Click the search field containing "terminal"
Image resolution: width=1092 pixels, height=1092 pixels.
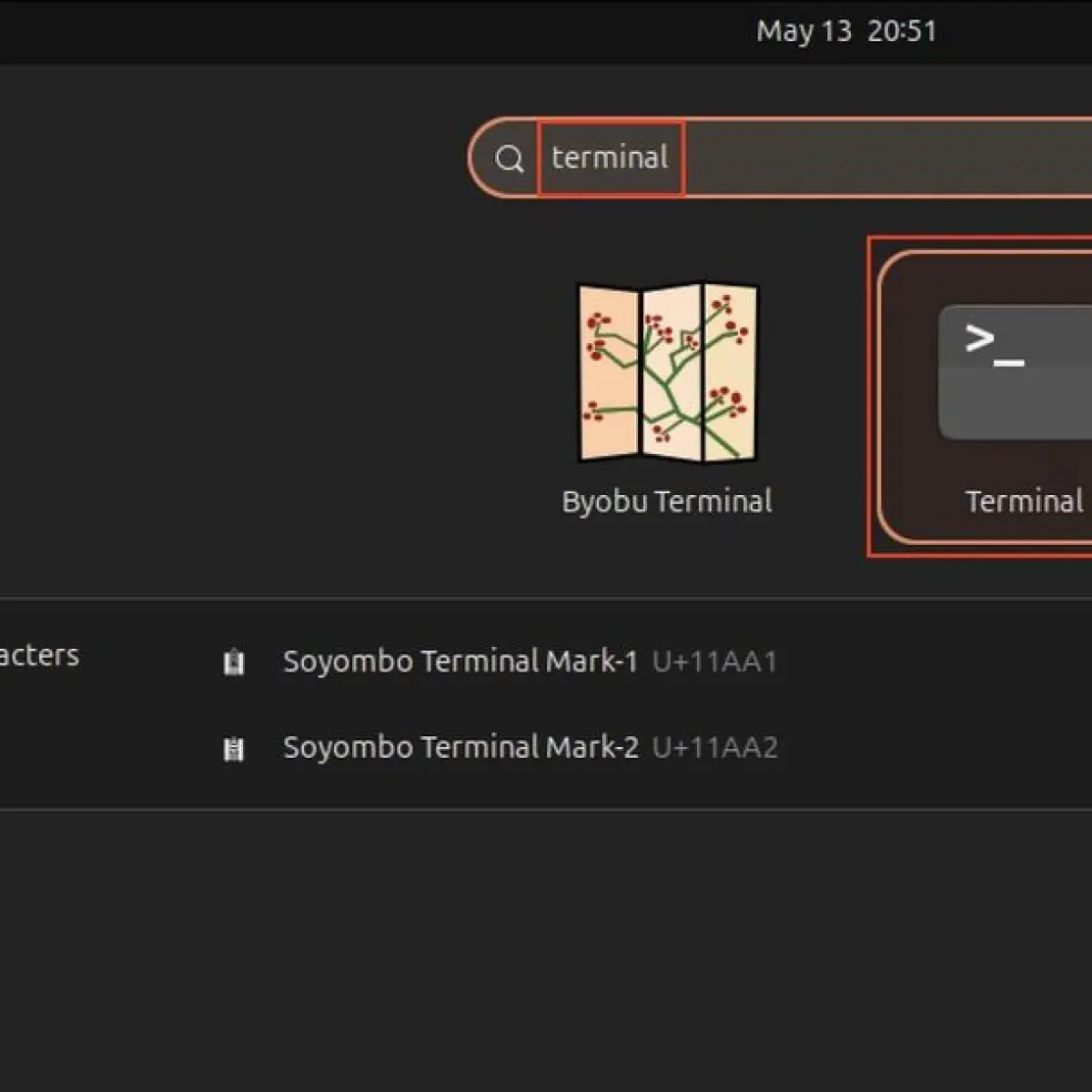[780, 157]
